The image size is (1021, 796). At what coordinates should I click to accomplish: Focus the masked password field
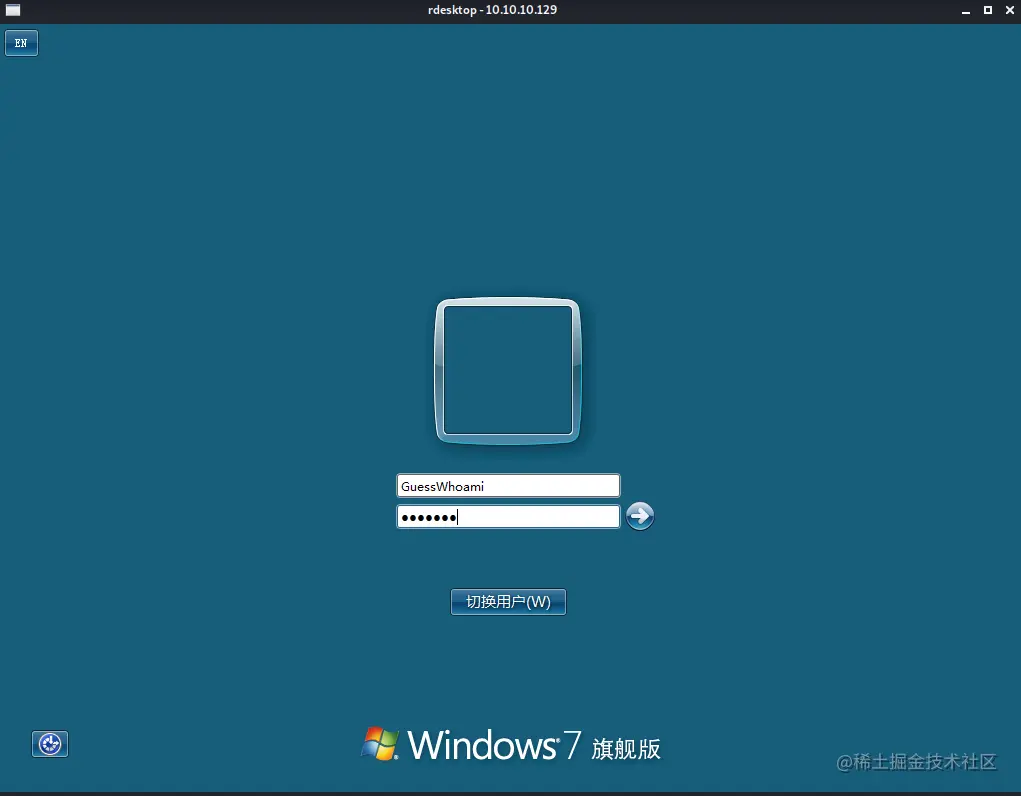(x=509, y=517)
